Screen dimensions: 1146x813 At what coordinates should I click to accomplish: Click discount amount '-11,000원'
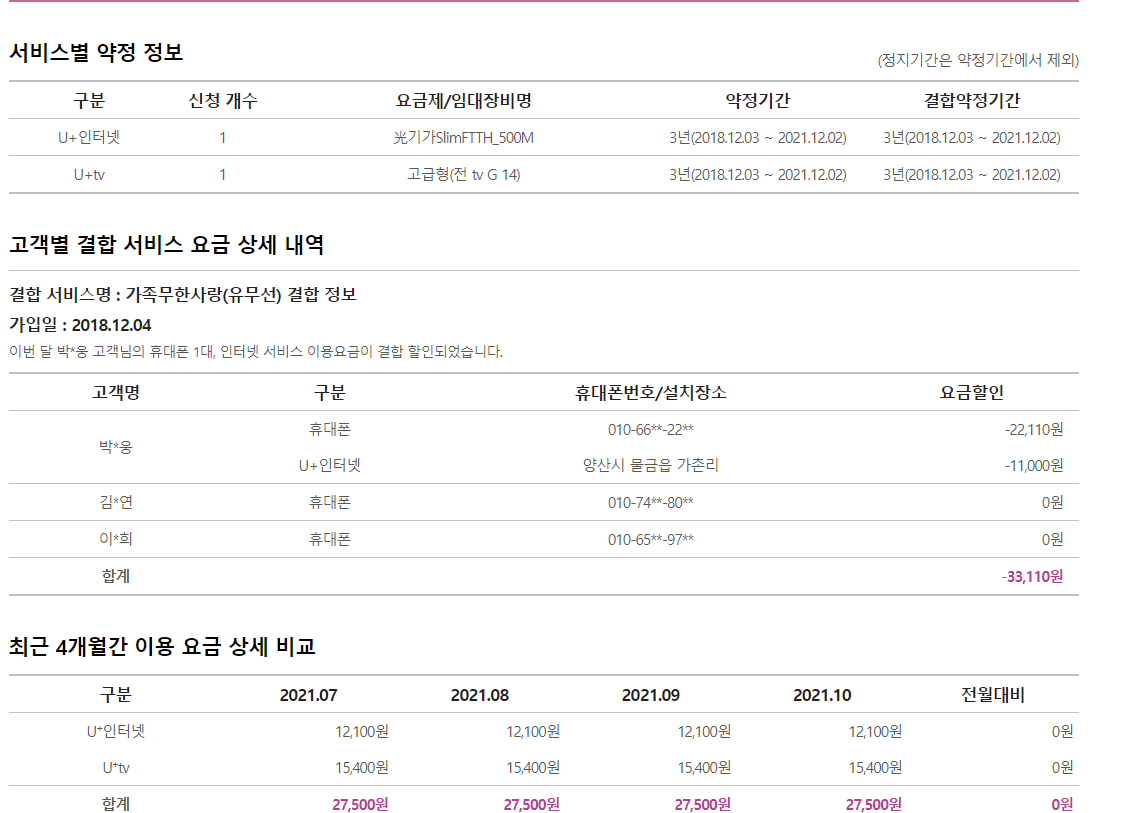1033,465
